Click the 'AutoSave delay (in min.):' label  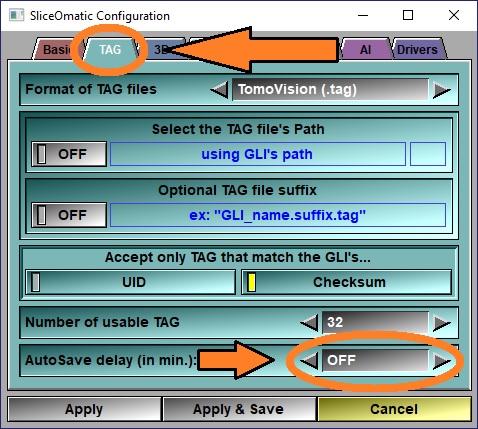pos(111,360)
